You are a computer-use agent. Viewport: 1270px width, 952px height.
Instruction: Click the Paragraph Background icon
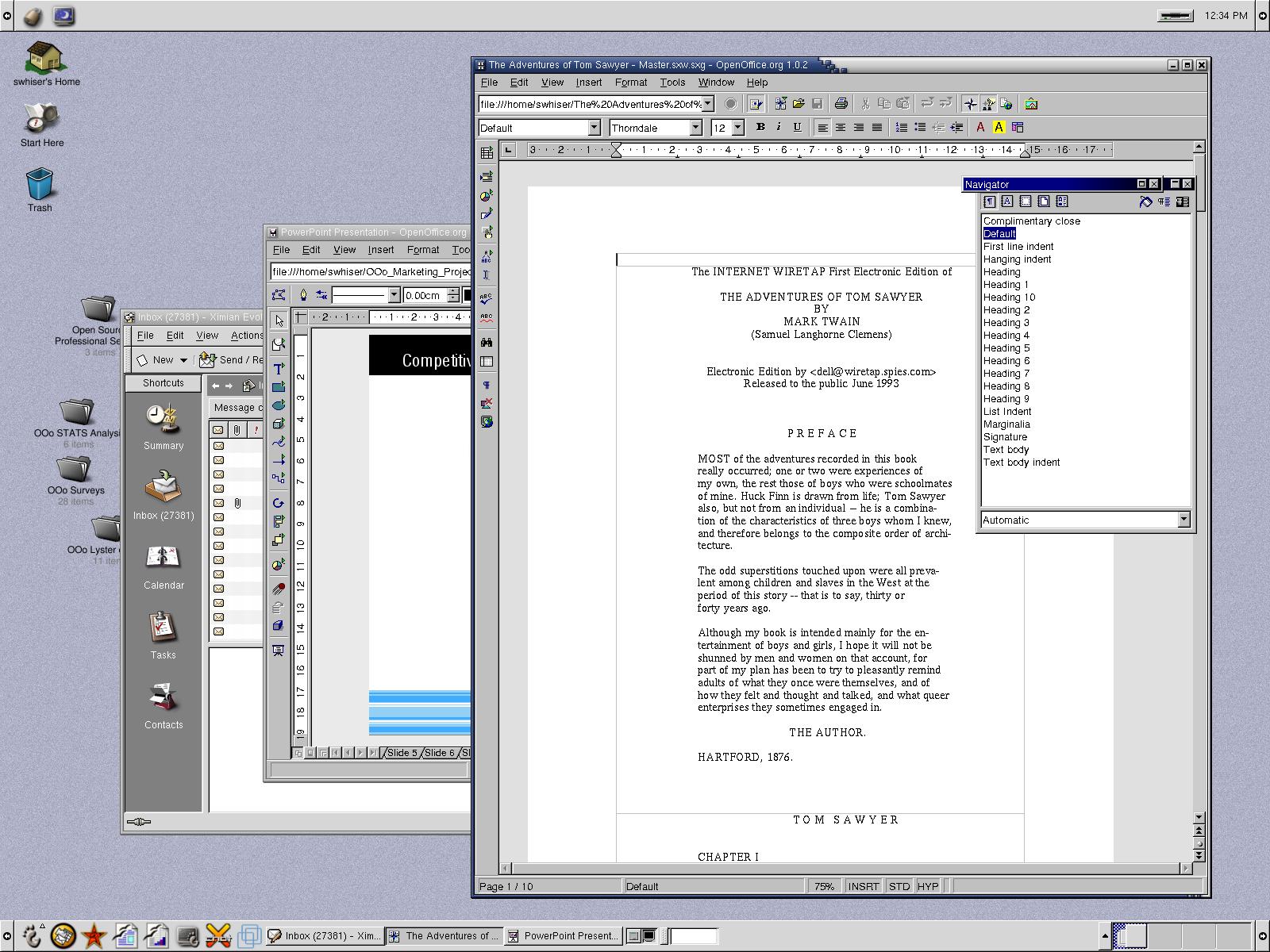(x=1018, y=127)
